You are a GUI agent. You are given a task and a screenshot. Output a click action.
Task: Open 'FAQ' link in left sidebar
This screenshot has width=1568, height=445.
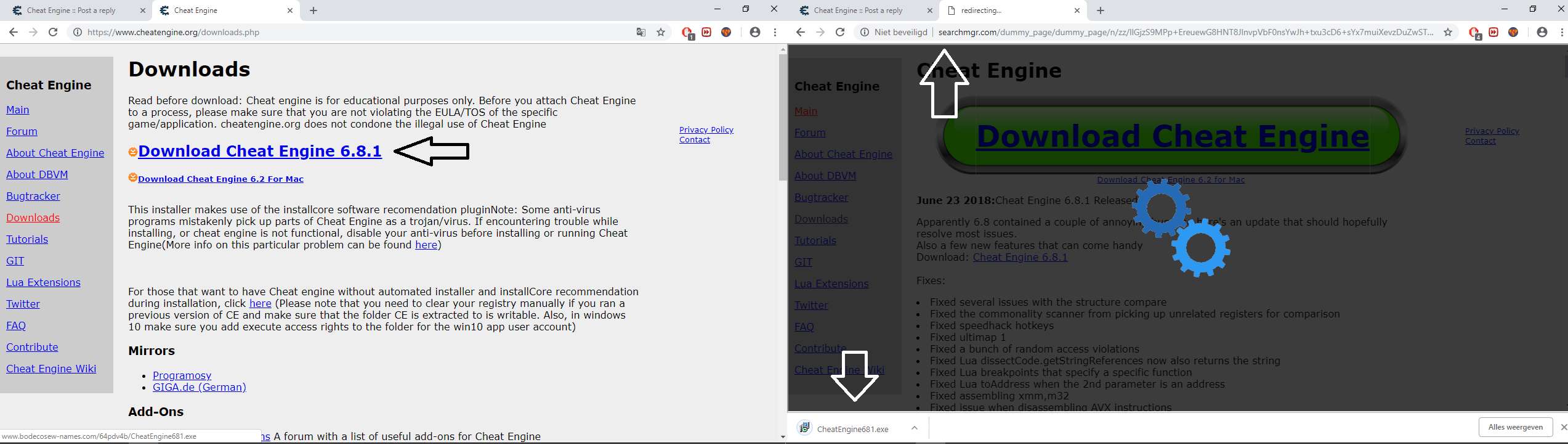(16, 325)
